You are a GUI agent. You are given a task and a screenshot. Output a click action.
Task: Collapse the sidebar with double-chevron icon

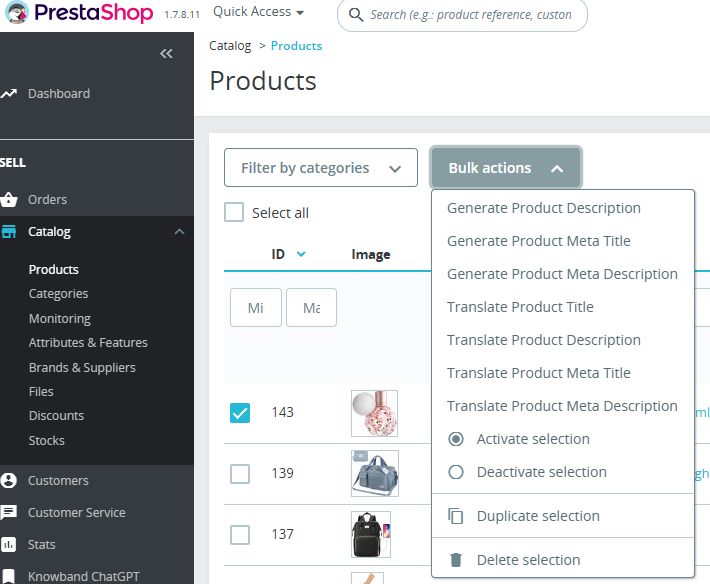pos(166,54)
